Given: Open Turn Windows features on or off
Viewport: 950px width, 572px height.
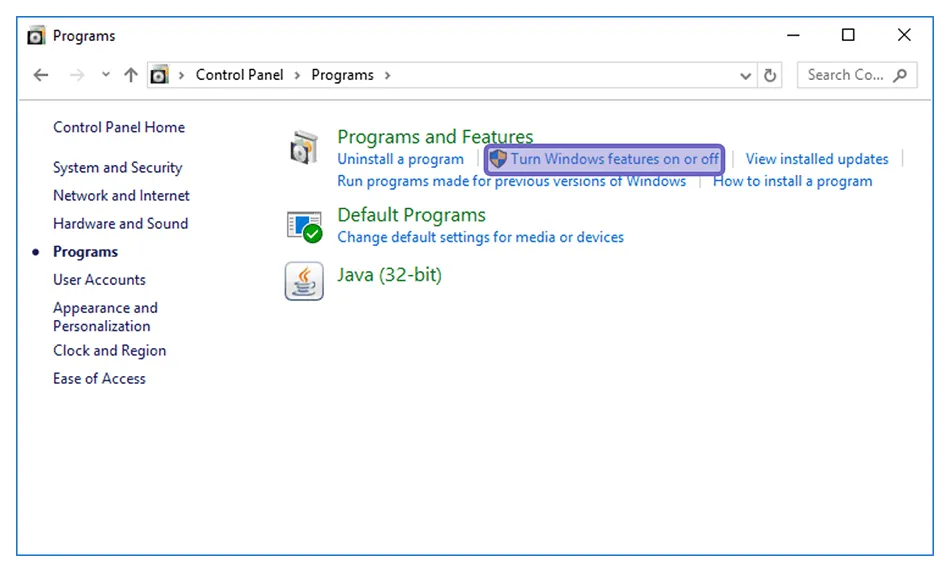Looking at the screenshot, I should point(614,159).
